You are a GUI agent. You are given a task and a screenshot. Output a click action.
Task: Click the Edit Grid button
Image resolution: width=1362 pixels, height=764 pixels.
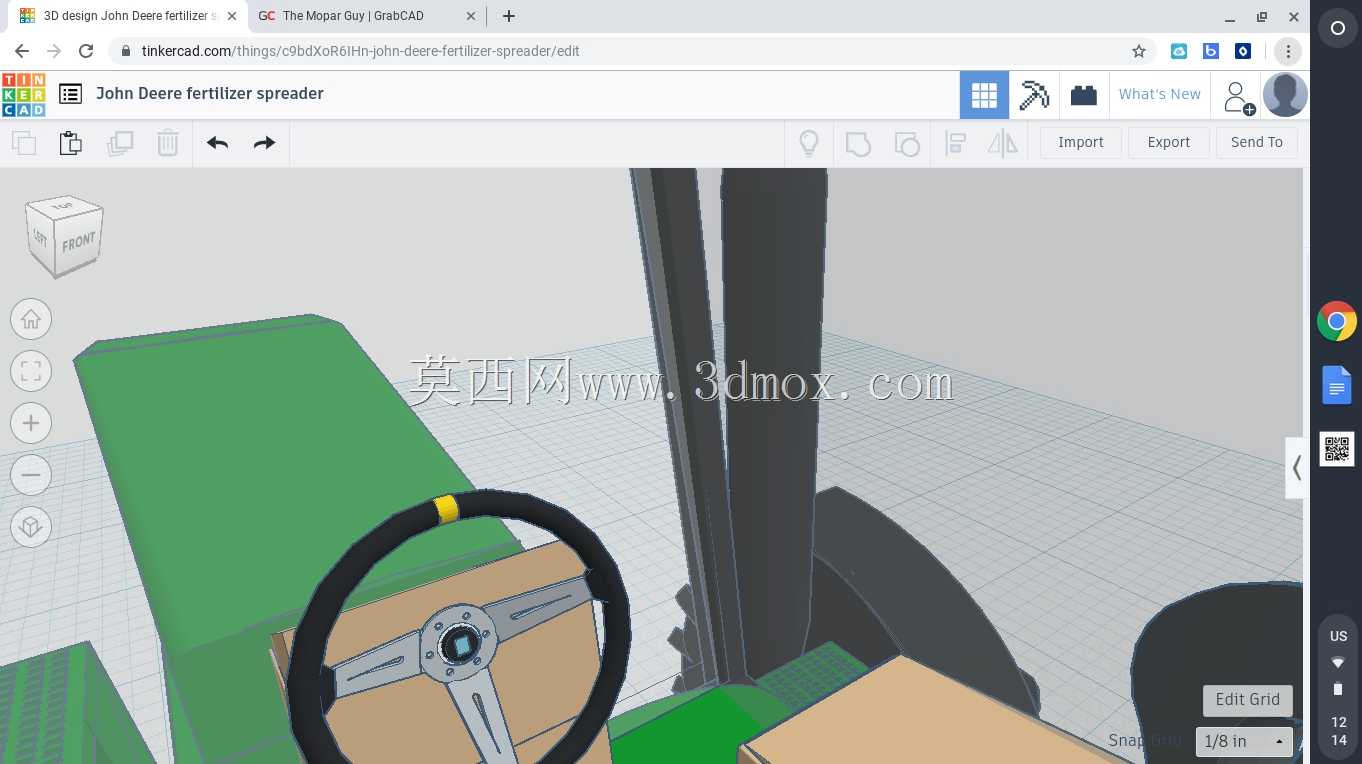(1248, 700)
